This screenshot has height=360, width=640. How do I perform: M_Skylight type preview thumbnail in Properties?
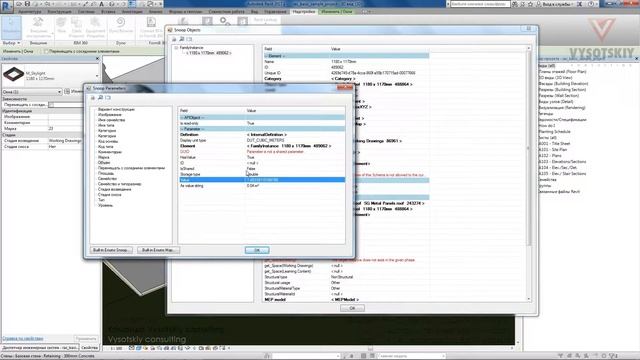click(13, 75)
